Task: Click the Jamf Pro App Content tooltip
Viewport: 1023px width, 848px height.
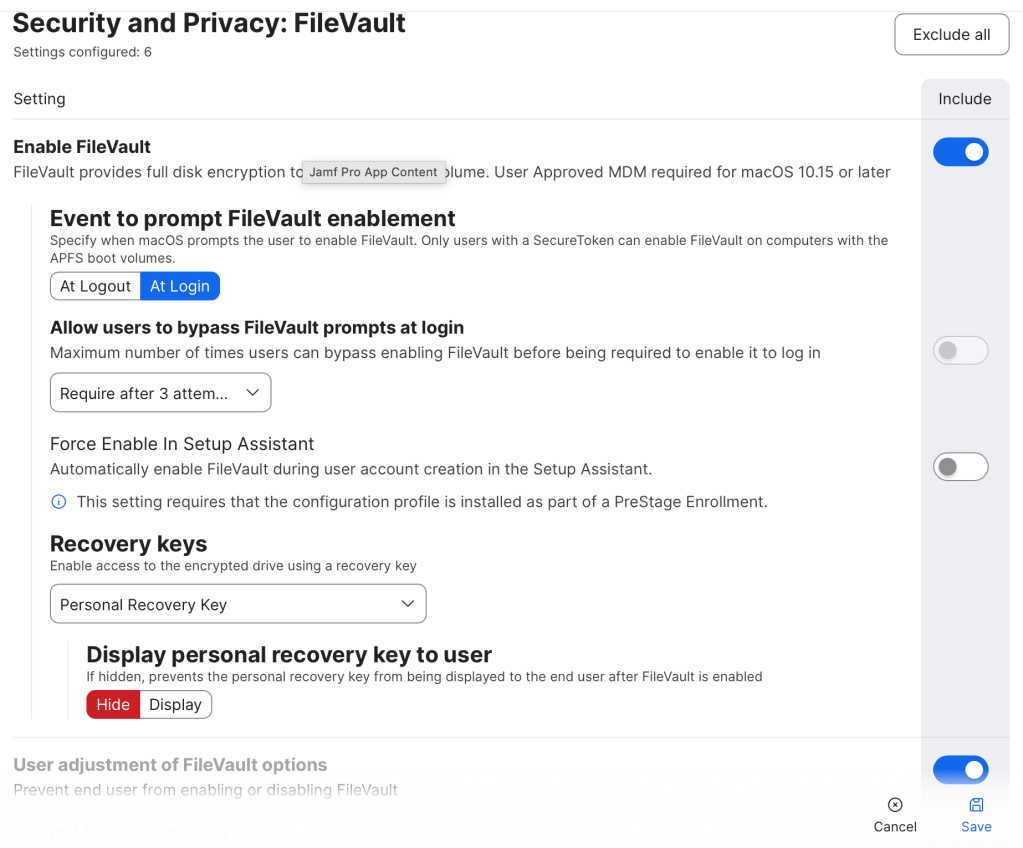Action: (373, 172)
